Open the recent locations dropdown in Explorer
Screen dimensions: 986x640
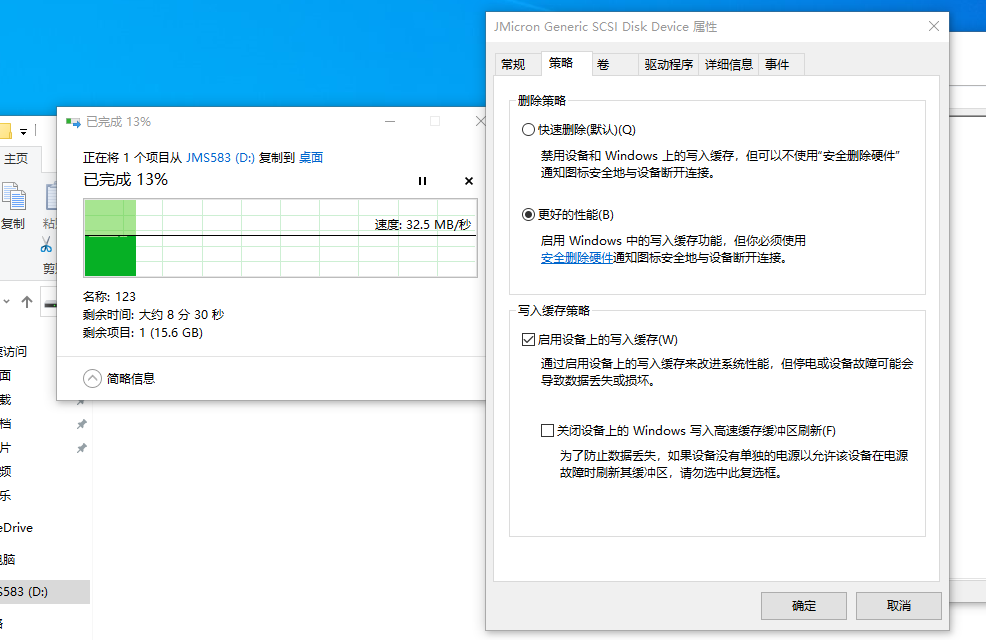click(x=6, y=302)
